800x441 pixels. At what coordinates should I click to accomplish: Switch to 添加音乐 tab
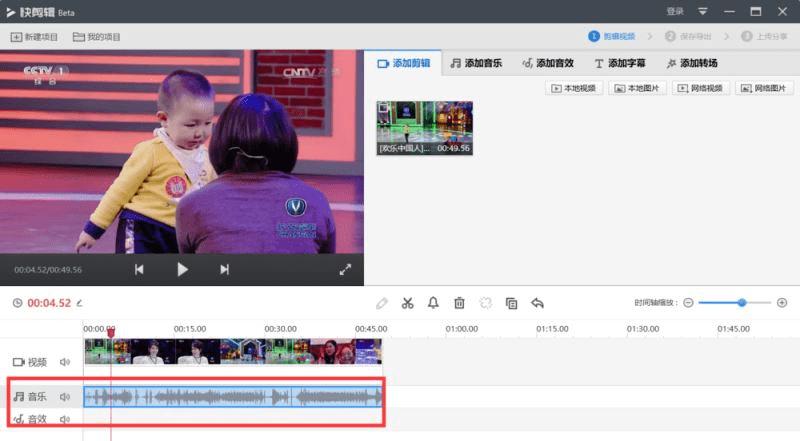pos(476,63)
